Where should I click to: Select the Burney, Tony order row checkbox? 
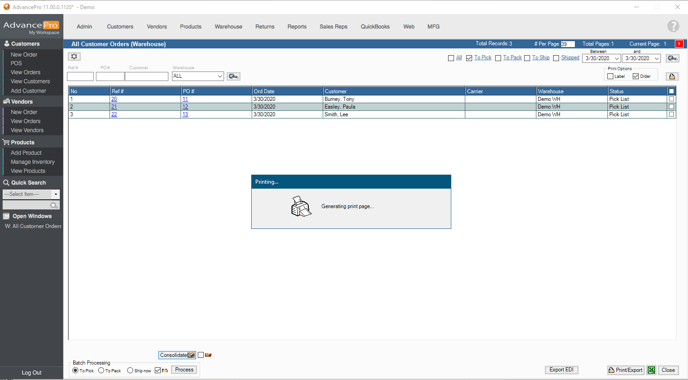pyautogui.click(x=671, y=99)
